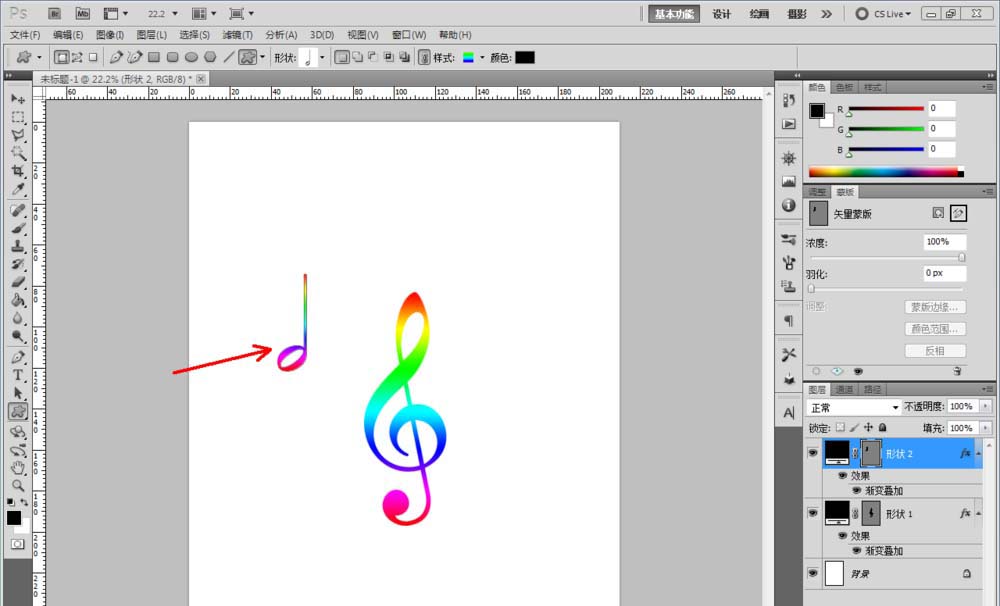Open the 窗口(W) menu
The image size is (1000, 606).
409,35
